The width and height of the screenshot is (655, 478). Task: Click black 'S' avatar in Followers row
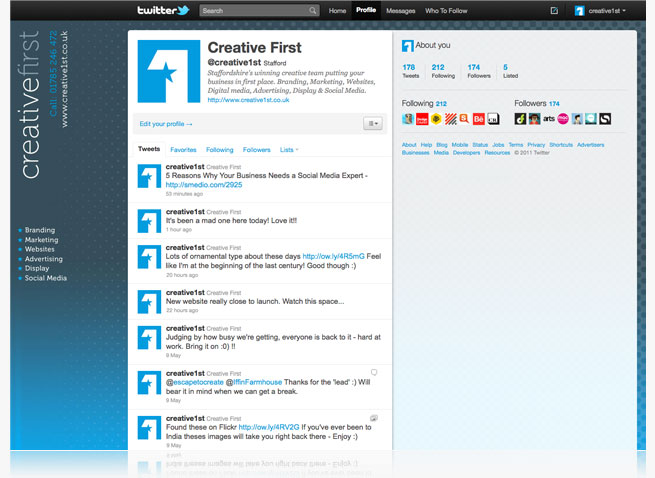tap(605, 119)
